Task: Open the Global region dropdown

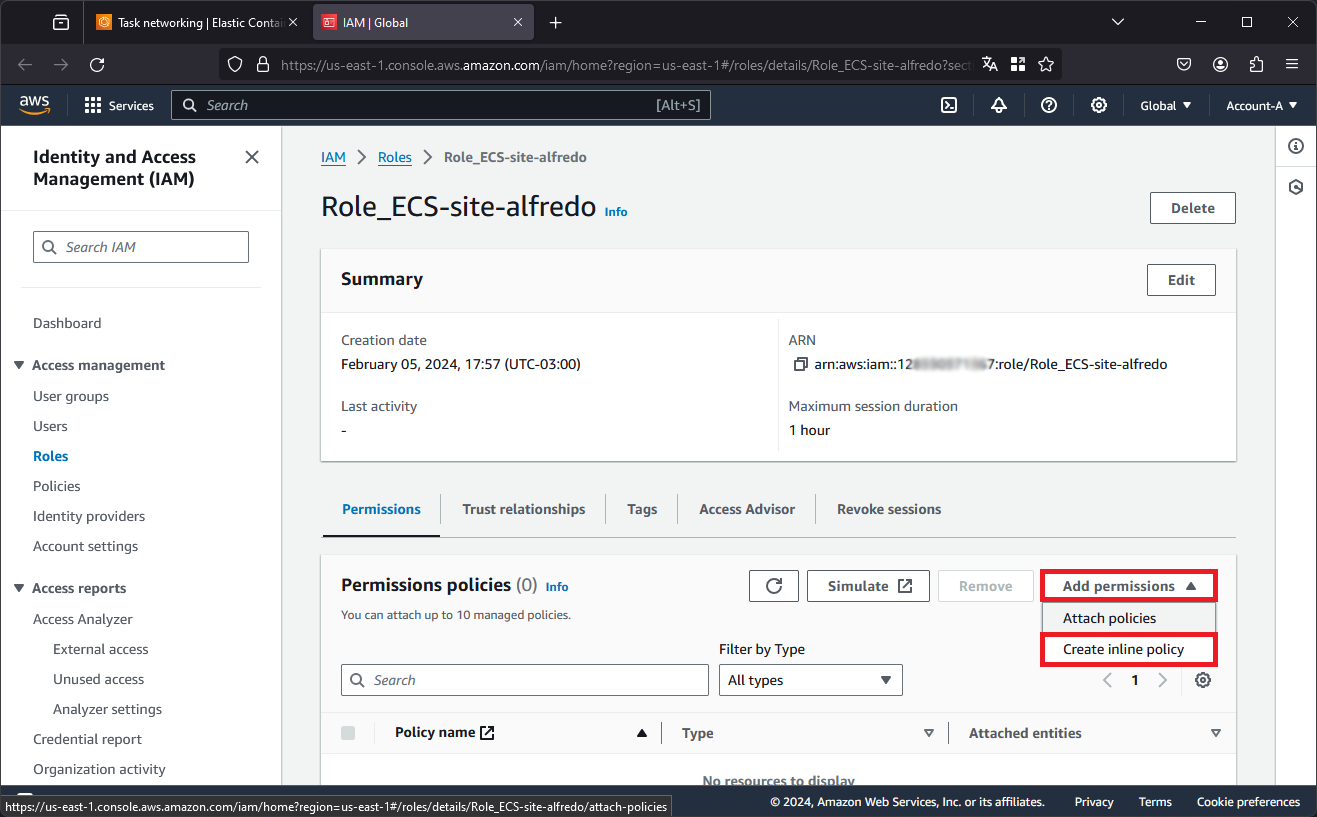Action: click(x=1166, y=105)
